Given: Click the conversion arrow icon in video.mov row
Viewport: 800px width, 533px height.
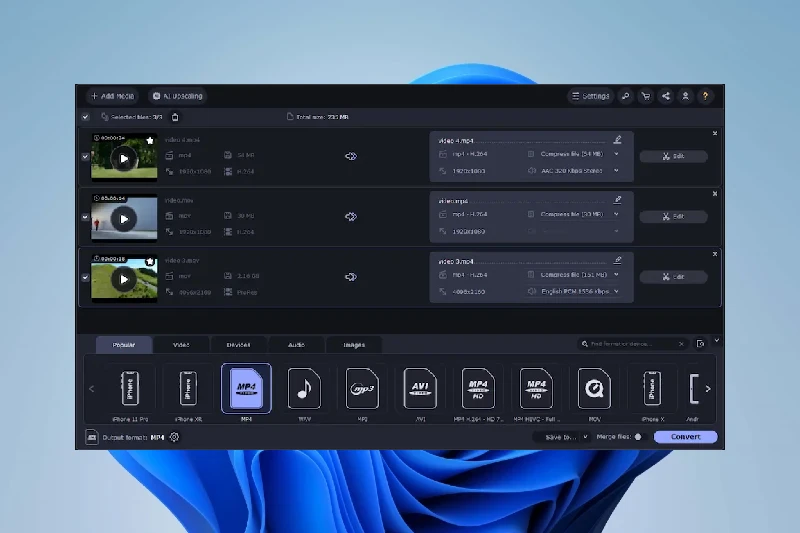Looking at the screenshot, I should tap(351, 217).
